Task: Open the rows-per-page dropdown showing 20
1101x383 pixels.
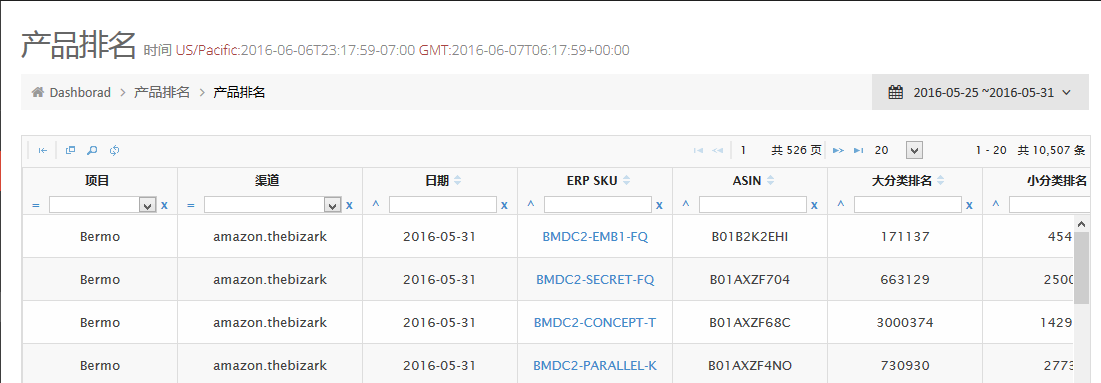Action: 914,150
